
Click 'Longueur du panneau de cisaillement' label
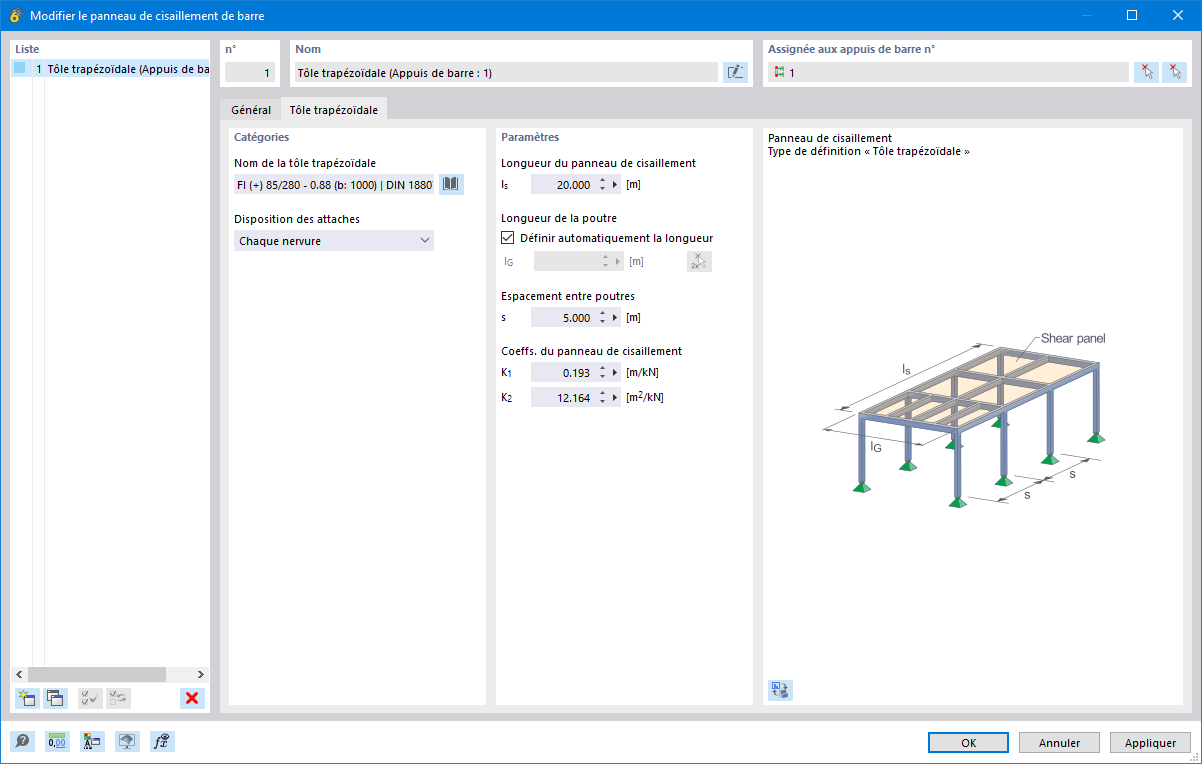pos(598,163)
